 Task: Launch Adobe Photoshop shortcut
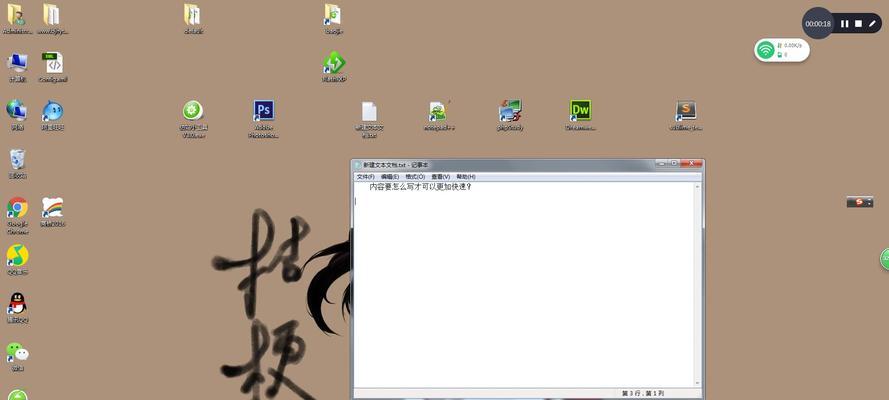click(264, 111)
